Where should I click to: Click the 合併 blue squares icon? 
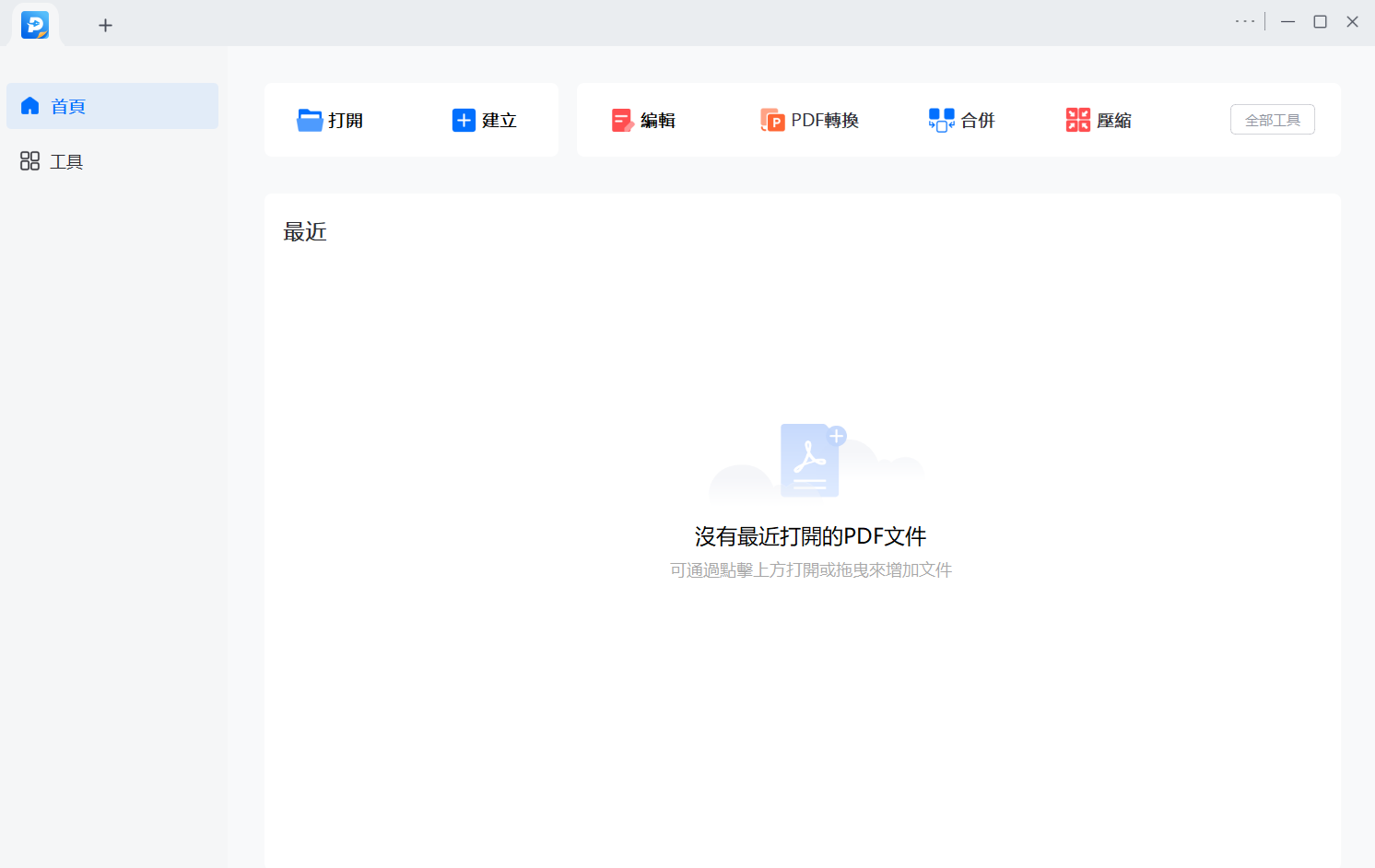[x=941, y=120]
